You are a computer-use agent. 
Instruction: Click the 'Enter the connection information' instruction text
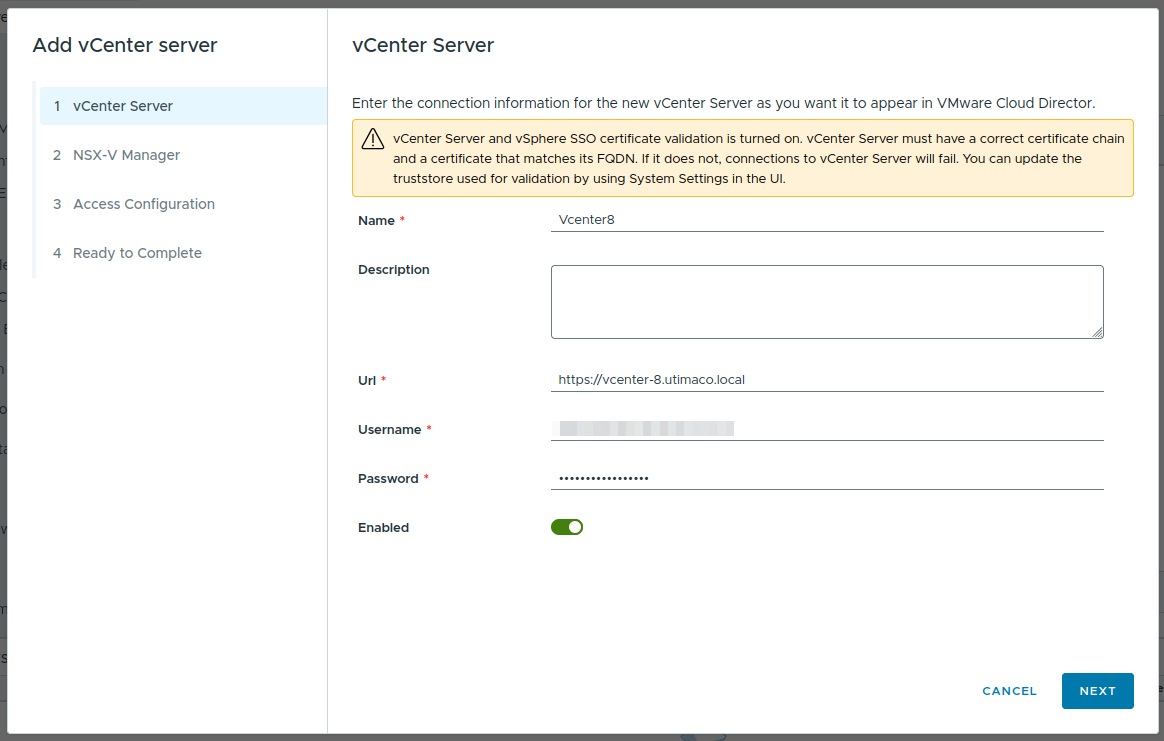[723, 103]
